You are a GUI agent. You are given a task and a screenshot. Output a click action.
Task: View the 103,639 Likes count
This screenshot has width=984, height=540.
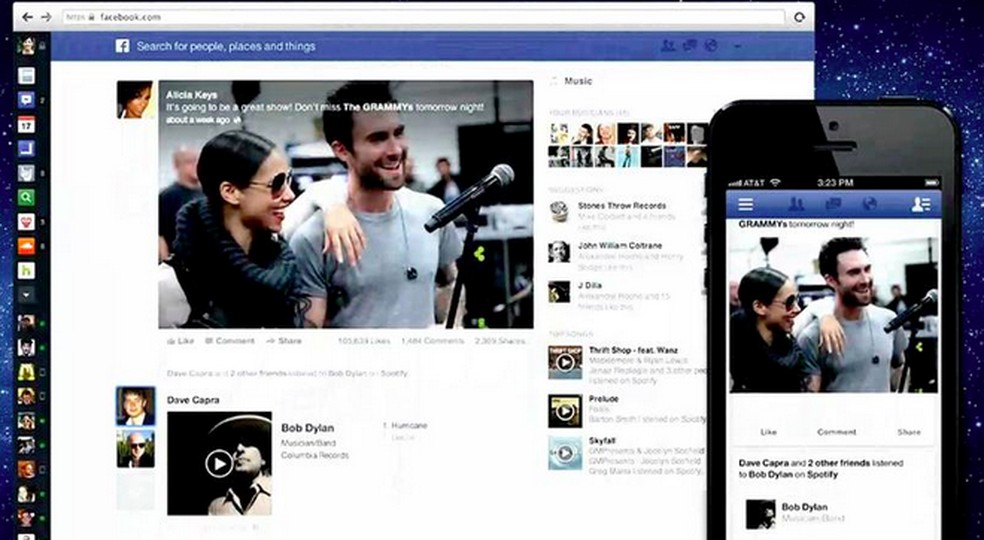click(x=364, y=341)
